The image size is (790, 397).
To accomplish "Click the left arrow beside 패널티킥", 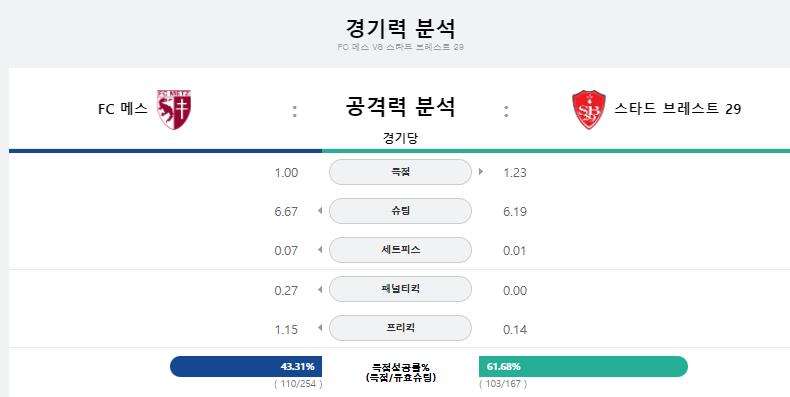I will point(320,289).
